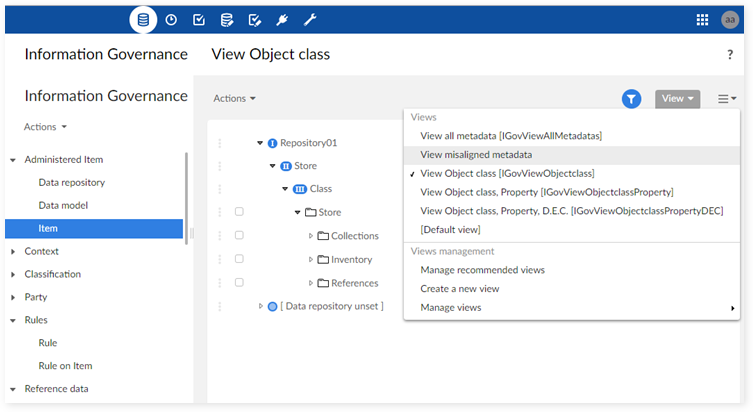Click the user avatar icon
The image size is (753, 412).
[729, 19]
